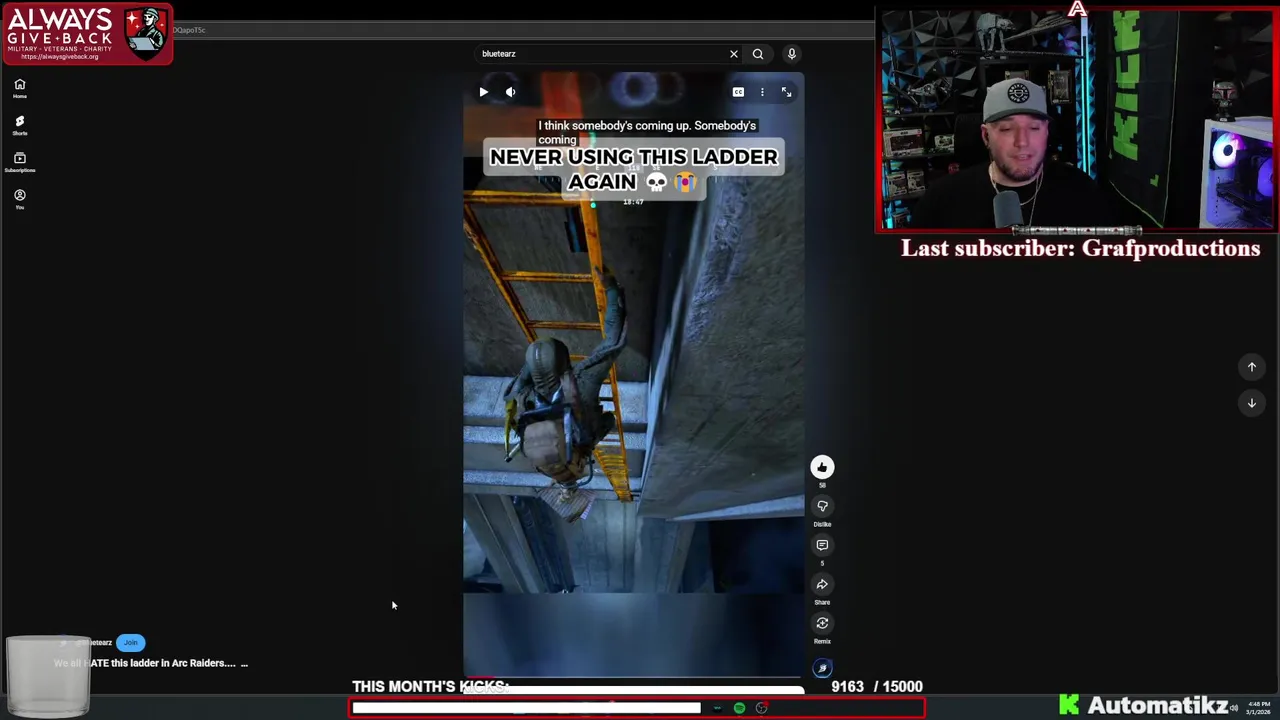This screenshot has height=720, width=1280.
Task: Go to the next Short arrow
Action: [1251, 403]
